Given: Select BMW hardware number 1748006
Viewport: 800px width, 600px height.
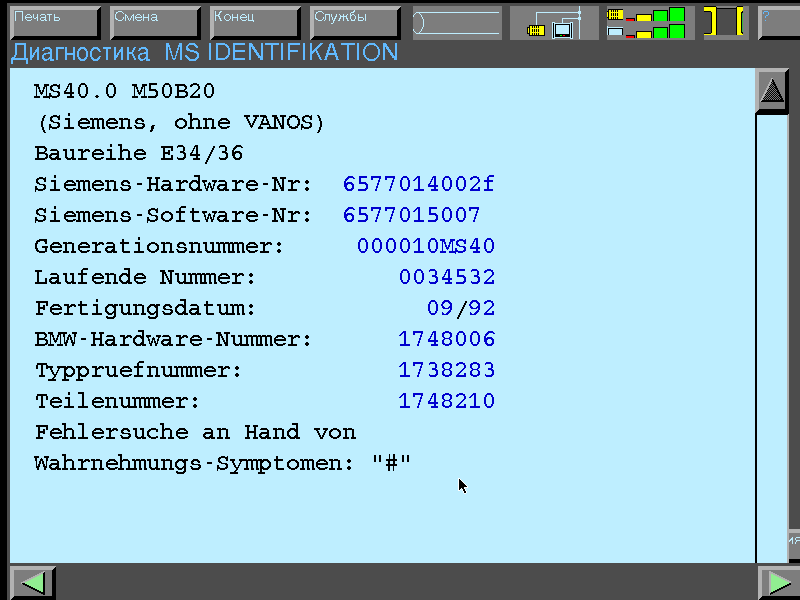Looking at the screenshot, I should tap(447, 339).
